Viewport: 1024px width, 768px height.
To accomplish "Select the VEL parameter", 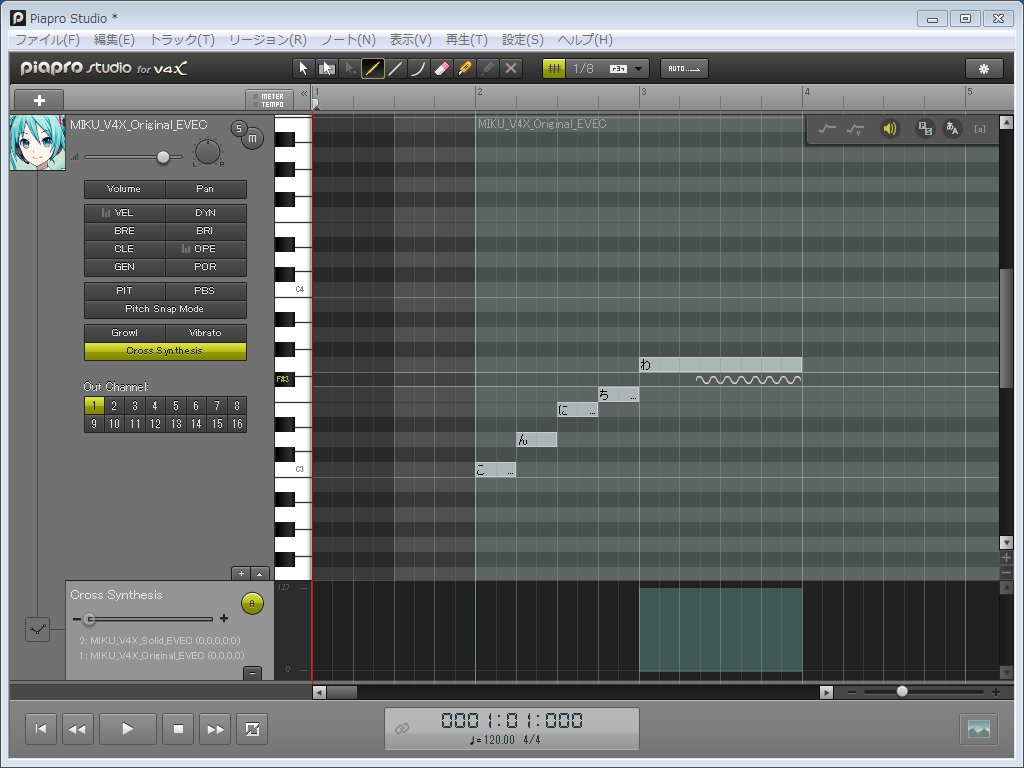I will coord(124,213).
